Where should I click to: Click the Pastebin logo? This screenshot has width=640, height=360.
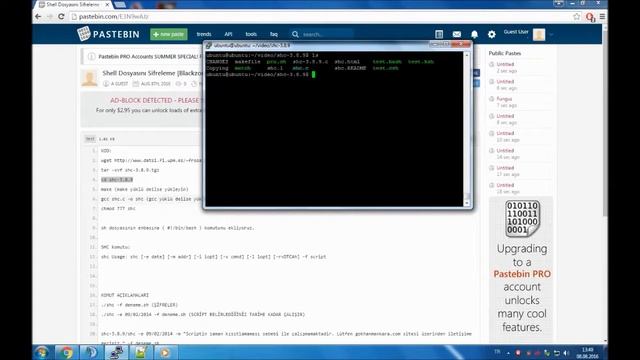pos(109,34)
